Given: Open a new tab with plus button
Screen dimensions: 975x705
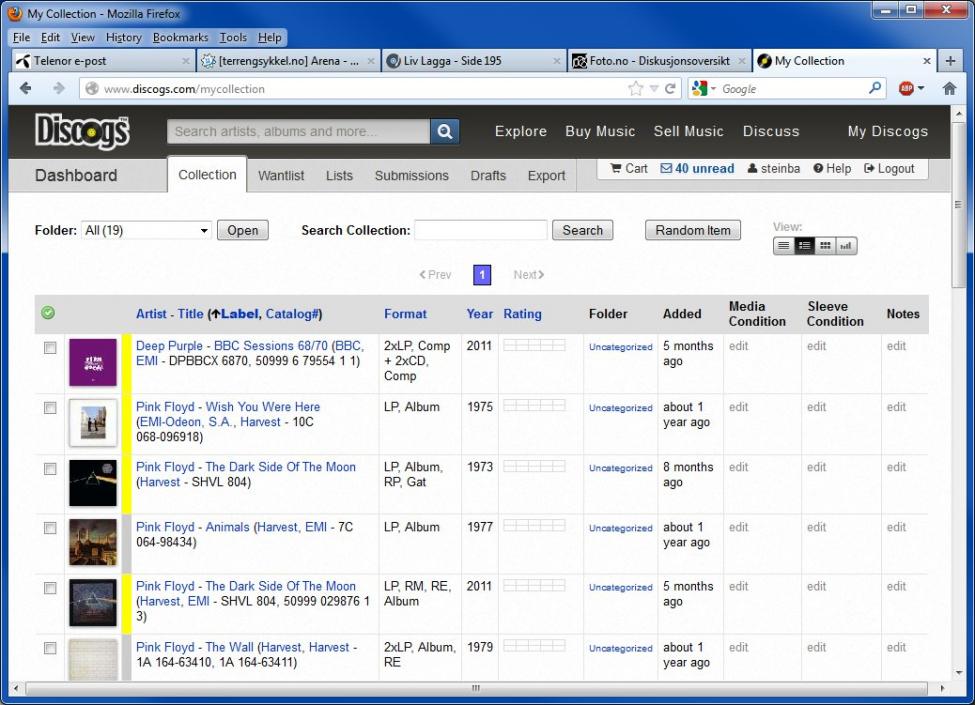Looking at the screenshot, I should tap(950, 61).
